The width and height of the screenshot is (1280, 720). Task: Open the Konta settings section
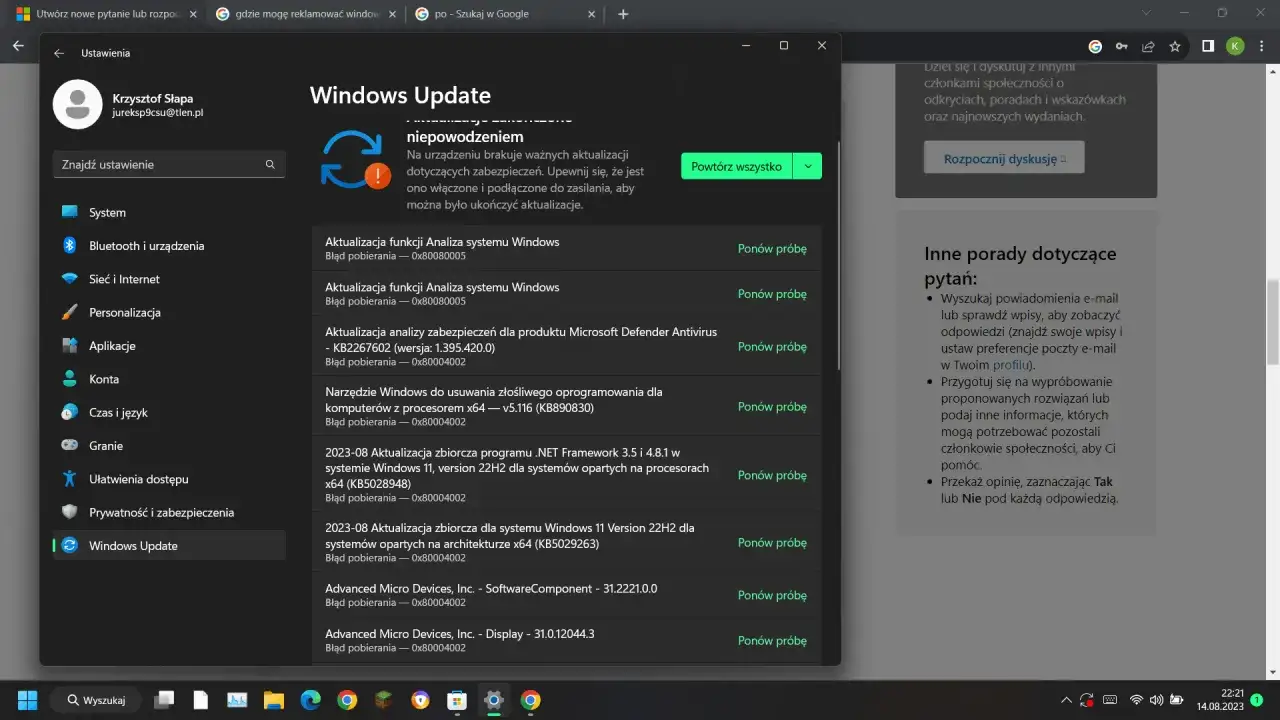tap(169, 379)
